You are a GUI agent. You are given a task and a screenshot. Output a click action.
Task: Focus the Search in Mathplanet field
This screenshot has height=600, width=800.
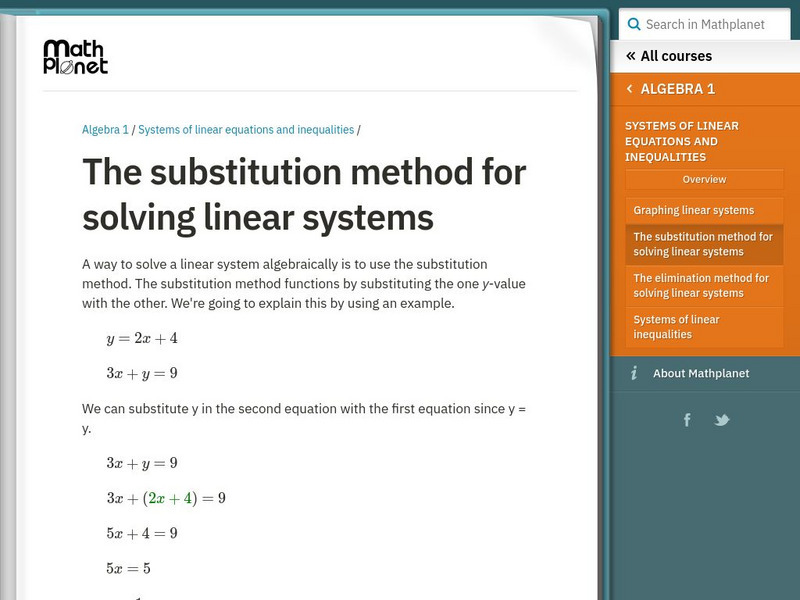point(705,24)
